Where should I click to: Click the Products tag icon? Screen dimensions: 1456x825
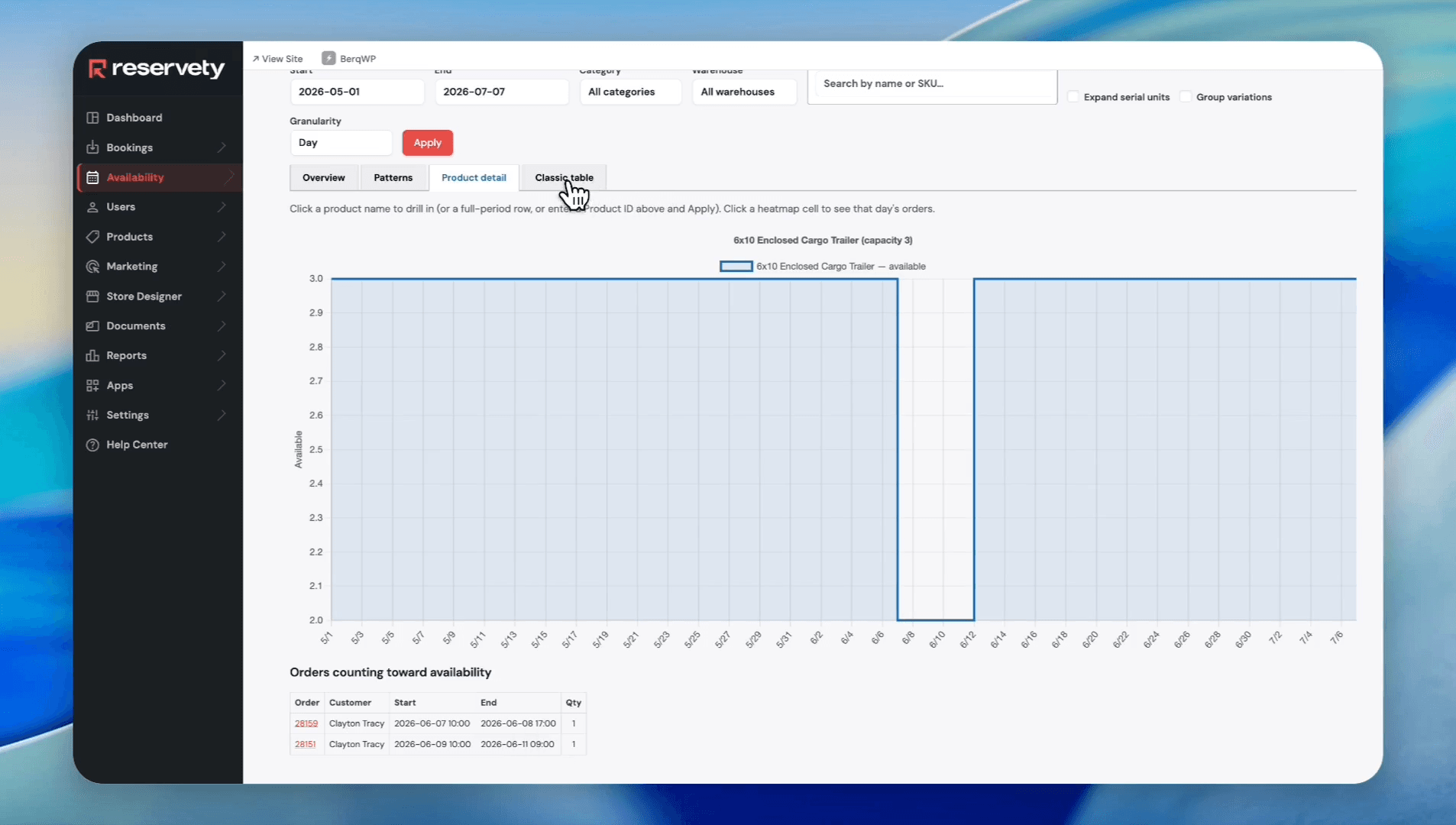click(x=92, y=237)
